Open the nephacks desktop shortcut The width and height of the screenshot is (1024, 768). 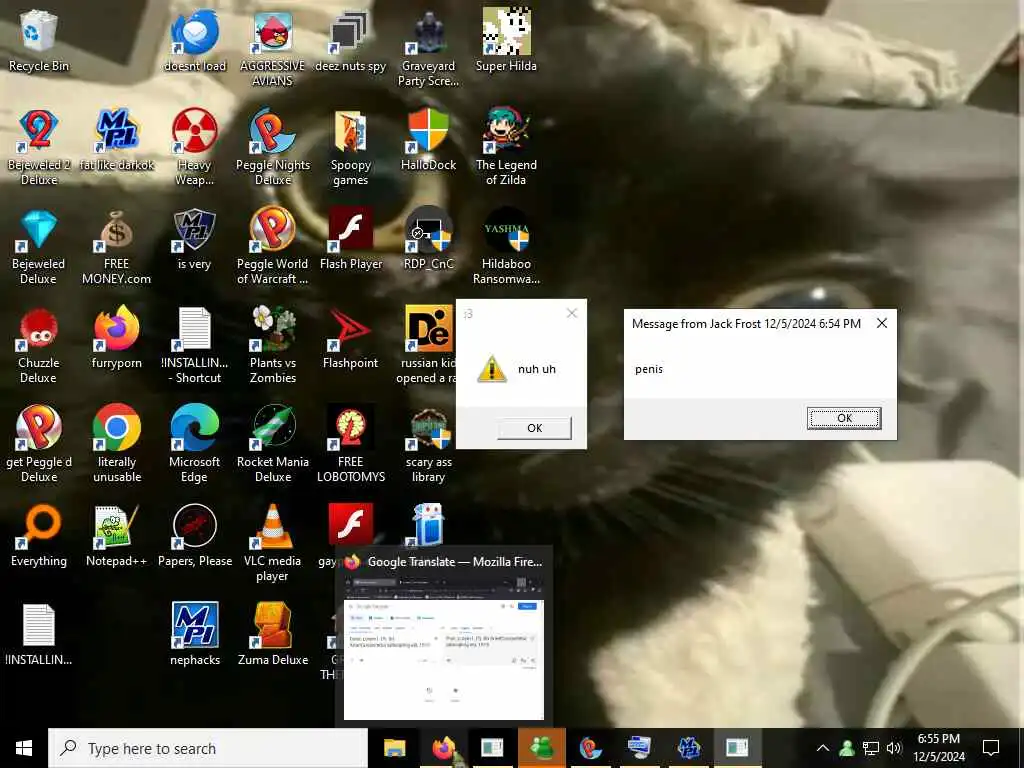pos(195,635)
